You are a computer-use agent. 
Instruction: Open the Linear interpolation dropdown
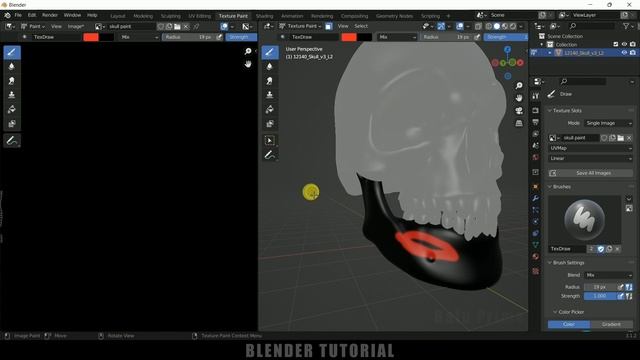[591, 158]
